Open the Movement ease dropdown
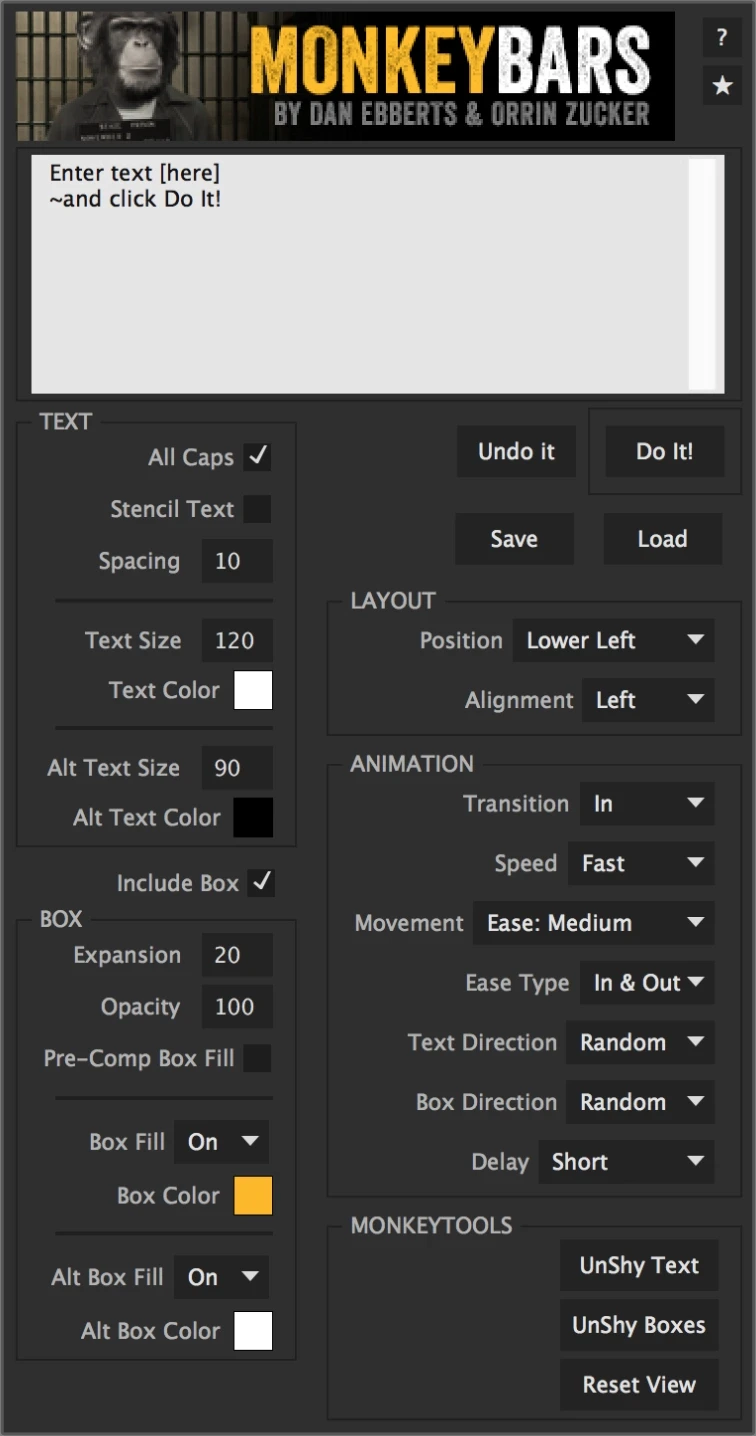756x1436 pixels. [593, 923]
